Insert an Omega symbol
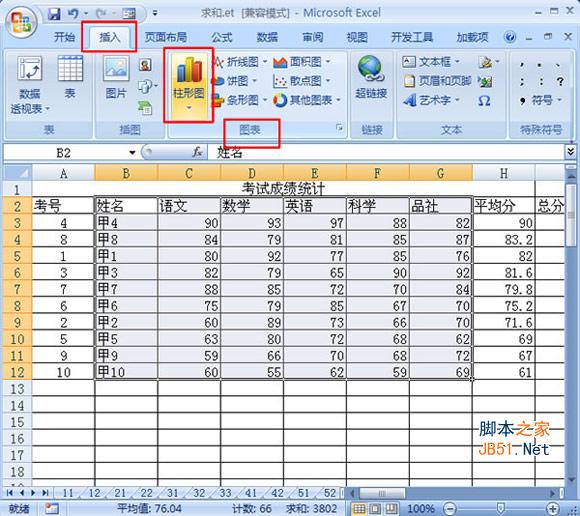 click(x=484, y=100)
